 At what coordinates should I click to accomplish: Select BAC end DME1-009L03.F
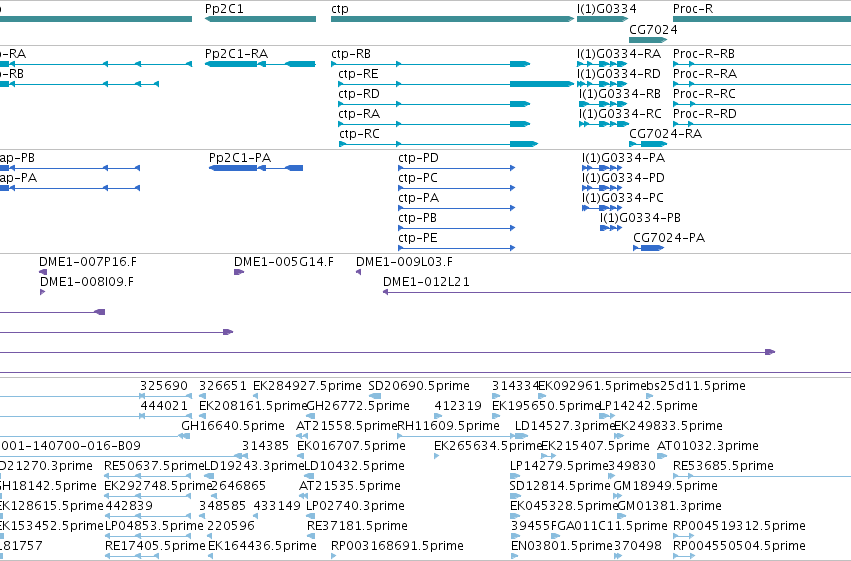coord(358,272)
